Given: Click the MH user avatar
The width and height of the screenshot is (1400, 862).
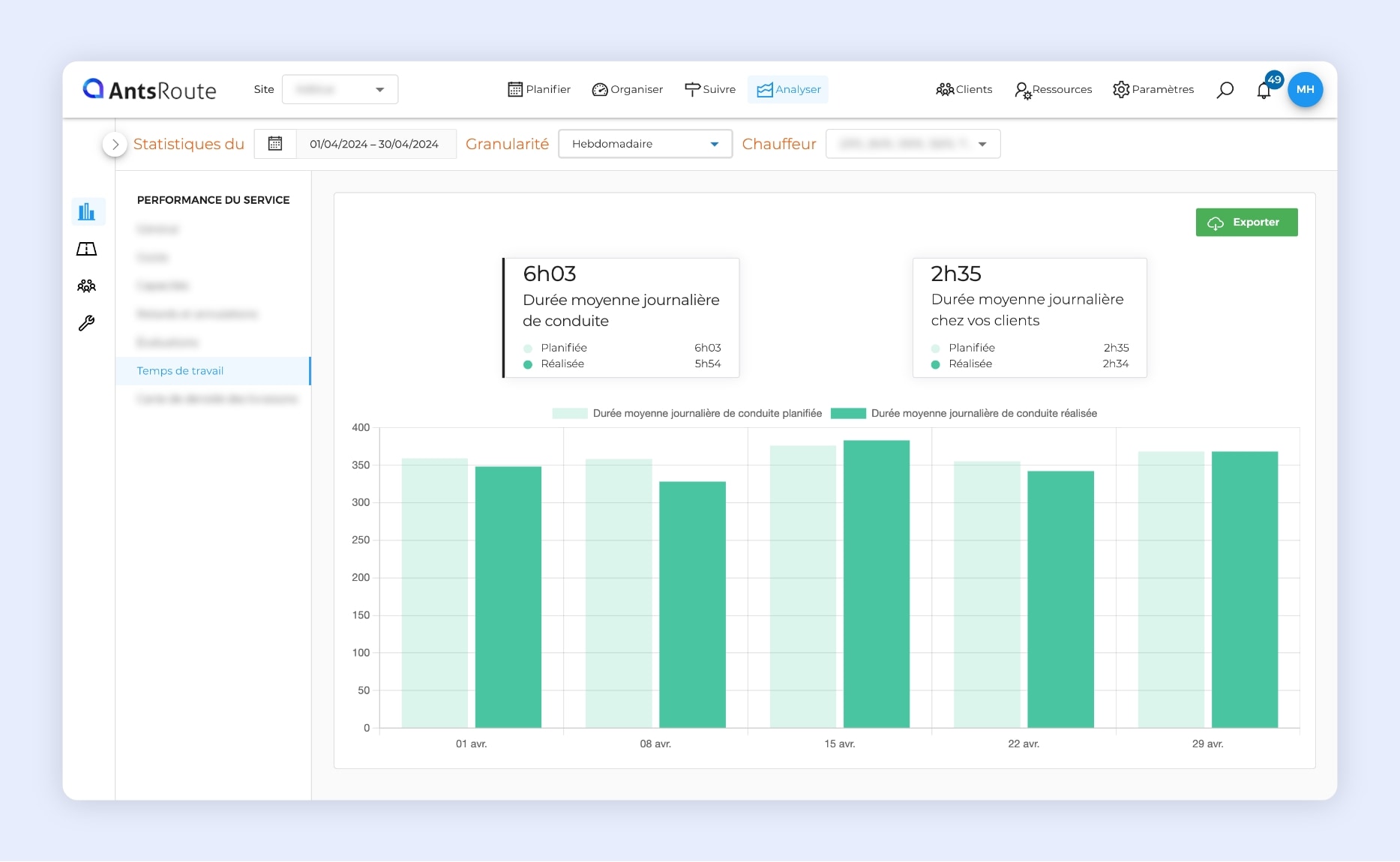Looking at the screenshot, I should pos(1305,89).
